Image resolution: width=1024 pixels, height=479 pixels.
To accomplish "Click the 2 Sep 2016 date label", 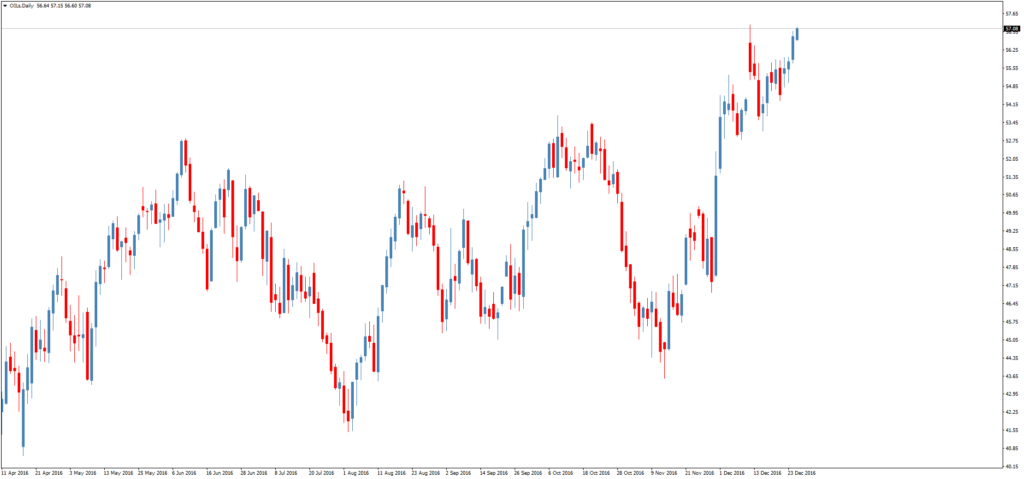I will pyautogui.click(x=458, y=472).
